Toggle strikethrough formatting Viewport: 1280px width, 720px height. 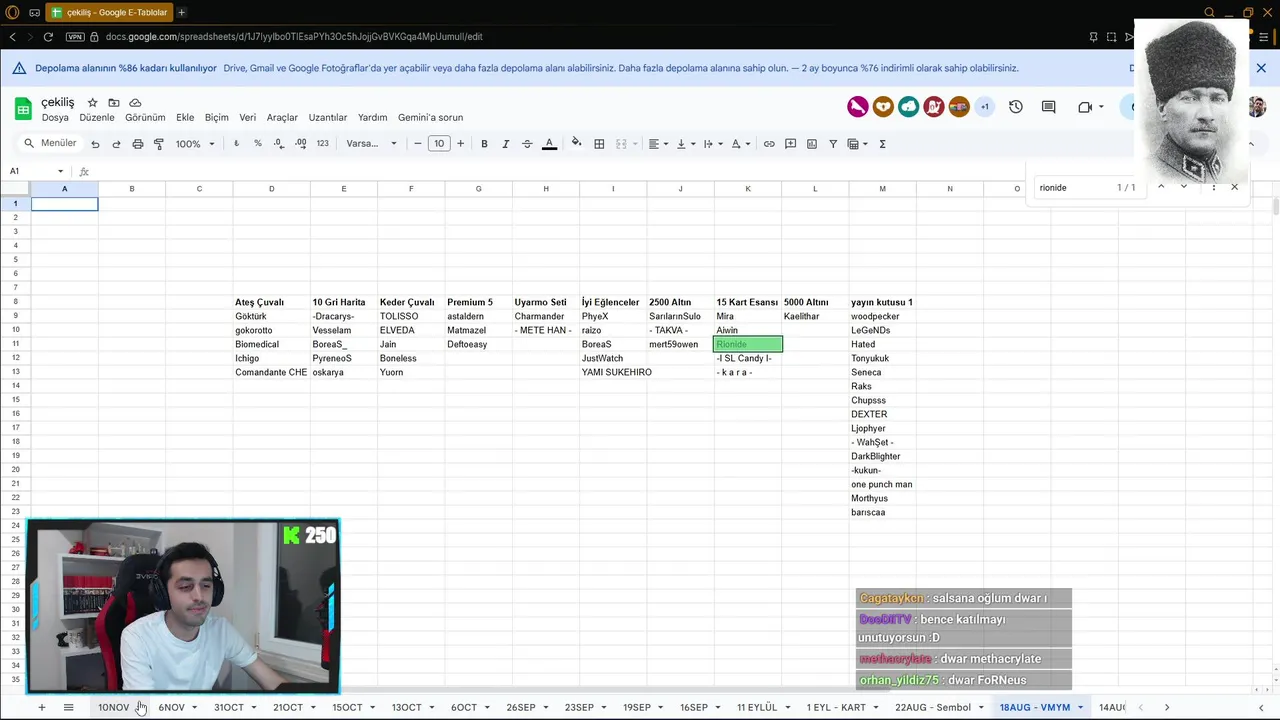tap(527, 144)
